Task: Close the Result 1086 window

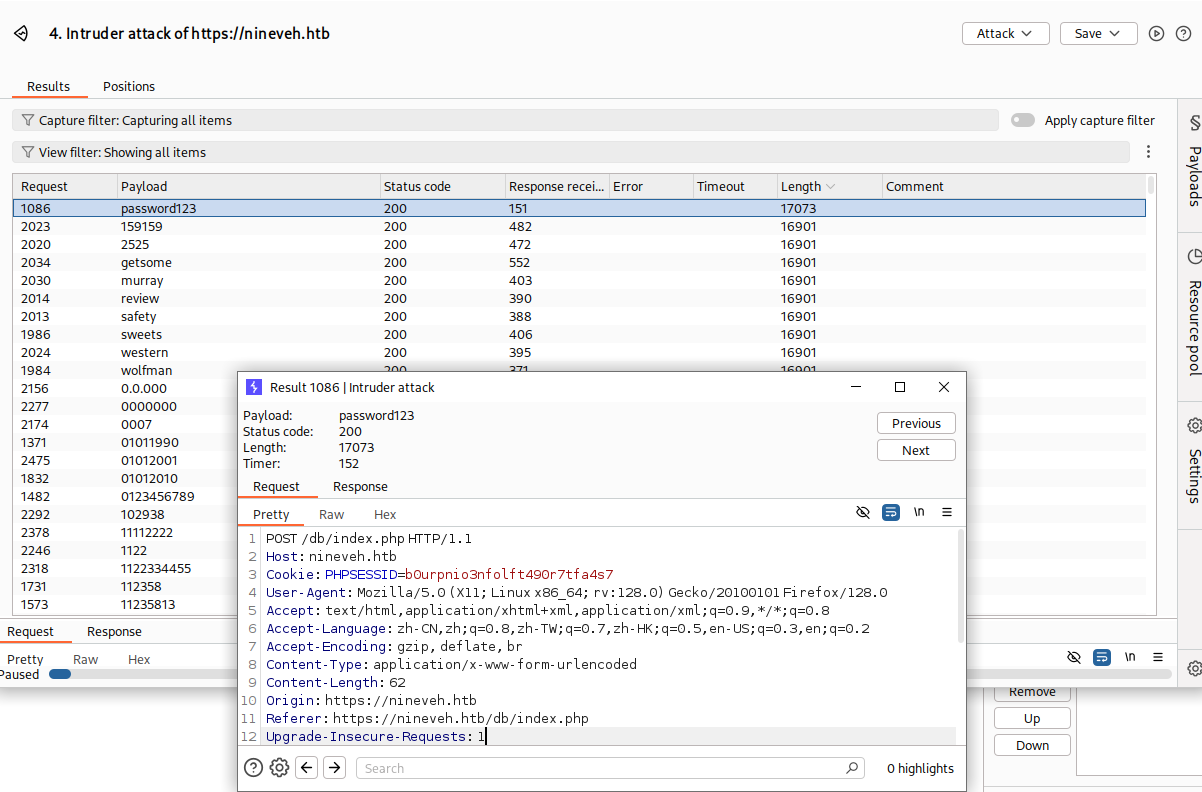Action: click(944, 387)
